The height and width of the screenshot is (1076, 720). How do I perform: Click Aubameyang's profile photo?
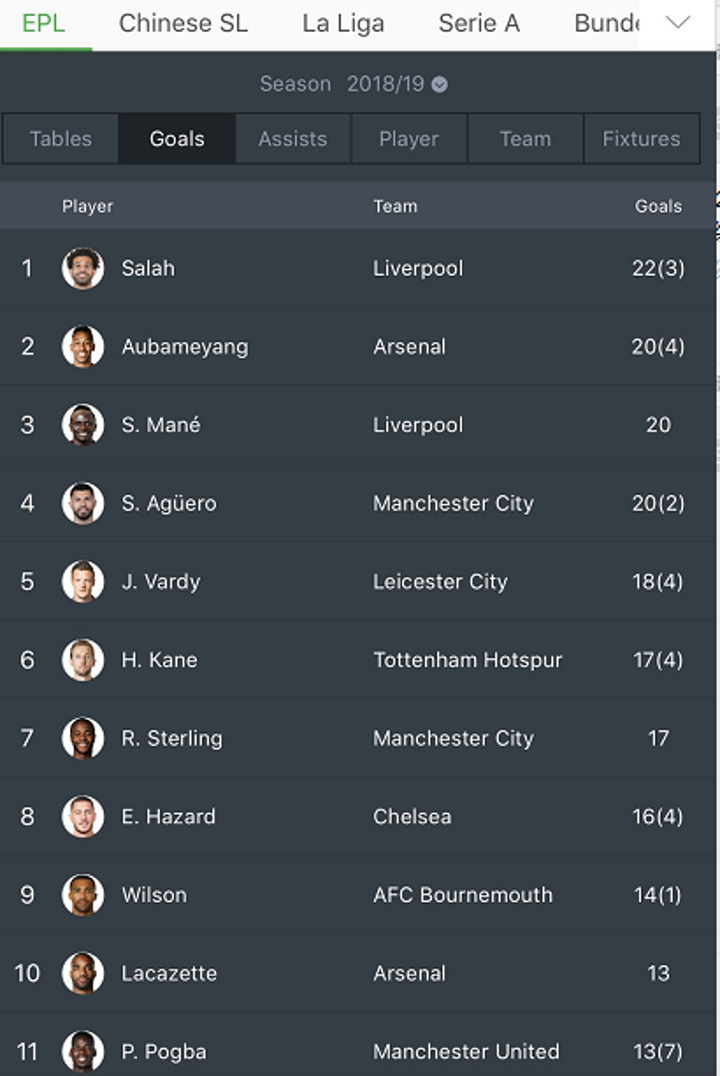pos(83,347)
